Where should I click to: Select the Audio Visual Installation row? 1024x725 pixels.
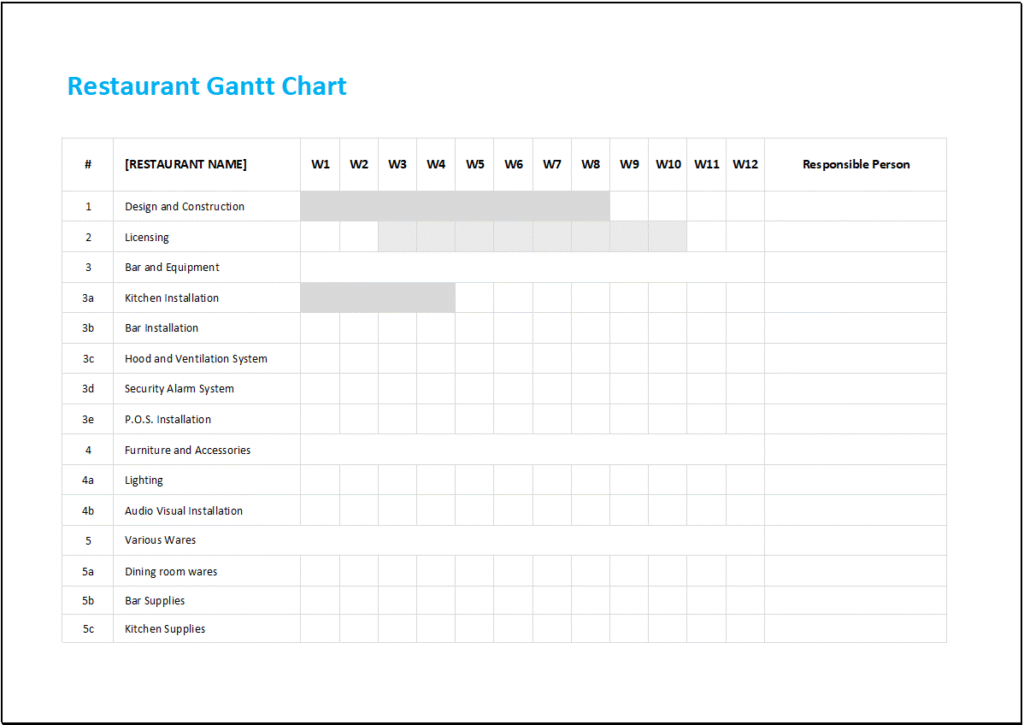pos(183,510)
